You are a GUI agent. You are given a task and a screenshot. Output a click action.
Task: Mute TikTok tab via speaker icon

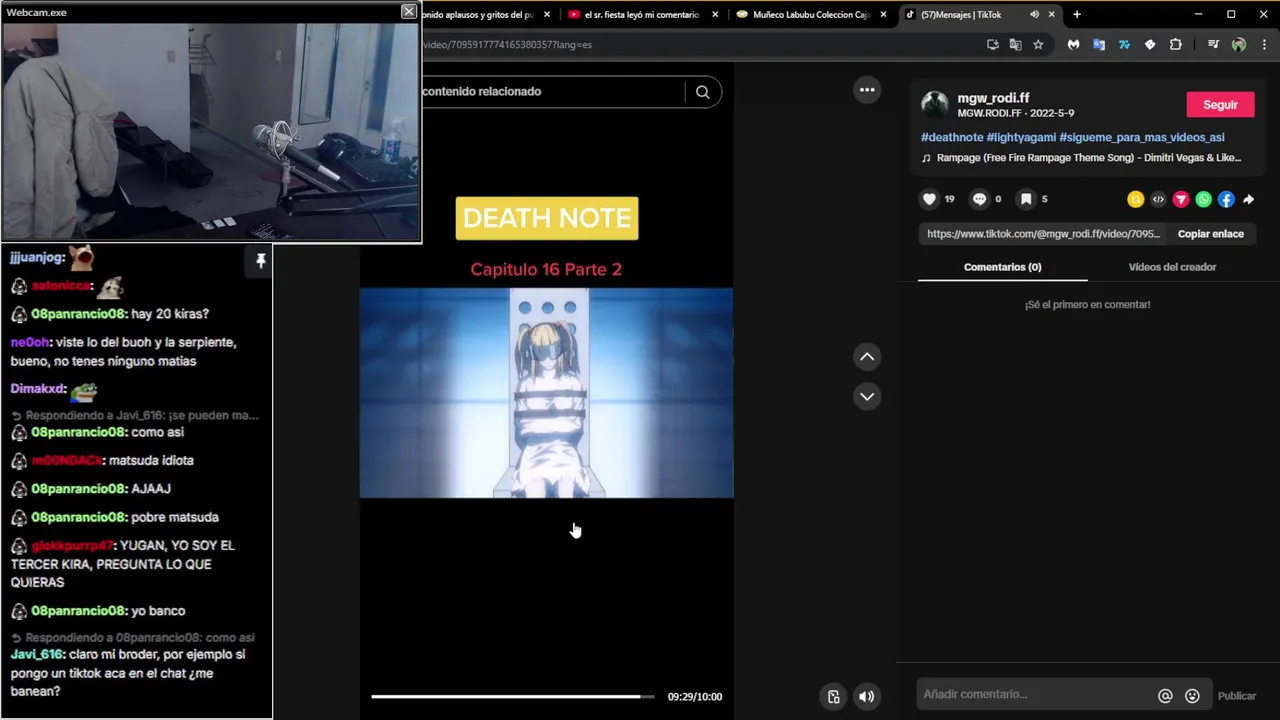pos(1034,15)
